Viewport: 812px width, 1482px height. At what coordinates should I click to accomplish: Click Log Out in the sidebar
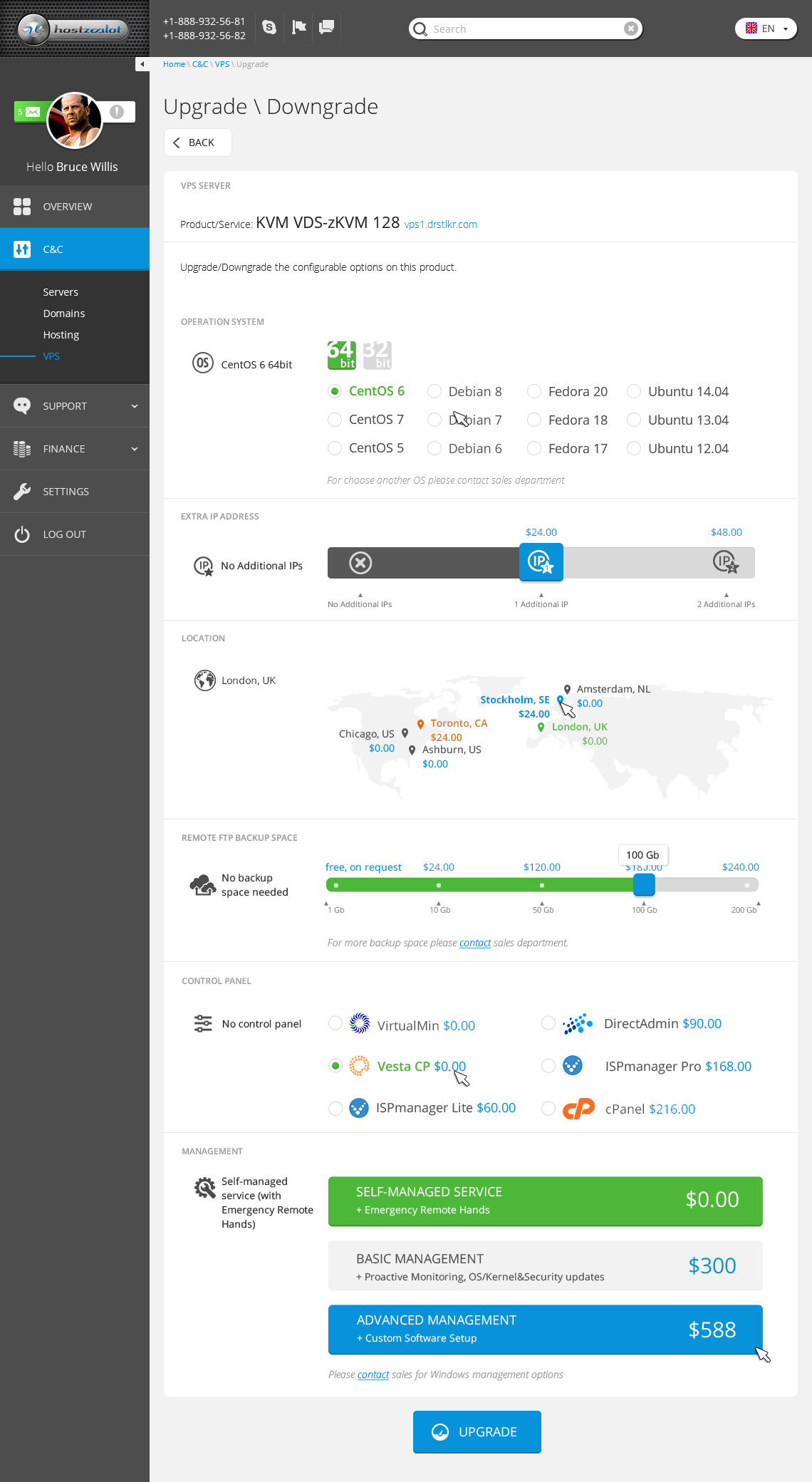[x=75, y=534]
